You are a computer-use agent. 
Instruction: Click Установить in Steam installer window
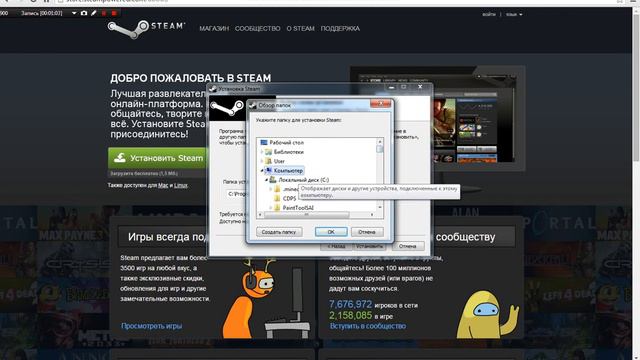point(369,247)
